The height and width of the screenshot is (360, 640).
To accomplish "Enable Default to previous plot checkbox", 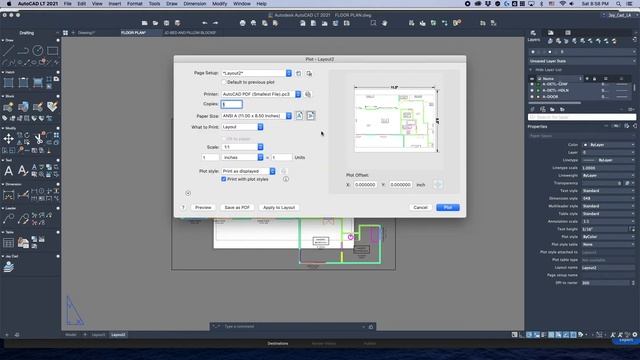I will [x=224, y=82].
